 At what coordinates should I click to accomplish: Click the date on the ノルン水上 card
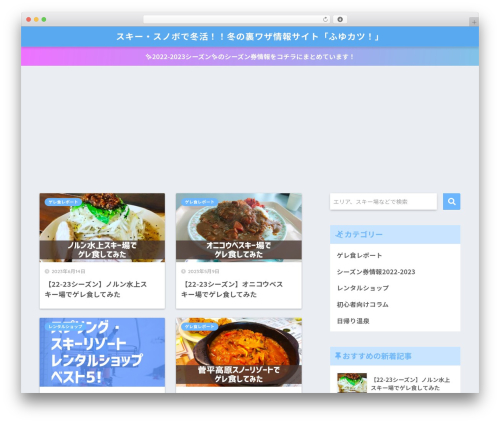65,271
